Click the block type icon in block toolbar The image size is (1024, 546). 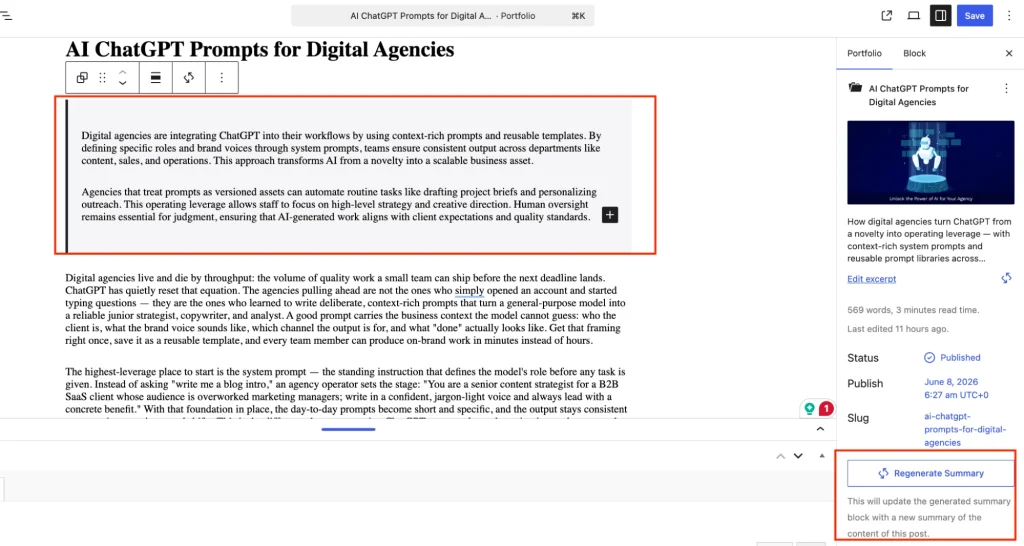click(x=82, y=78)
